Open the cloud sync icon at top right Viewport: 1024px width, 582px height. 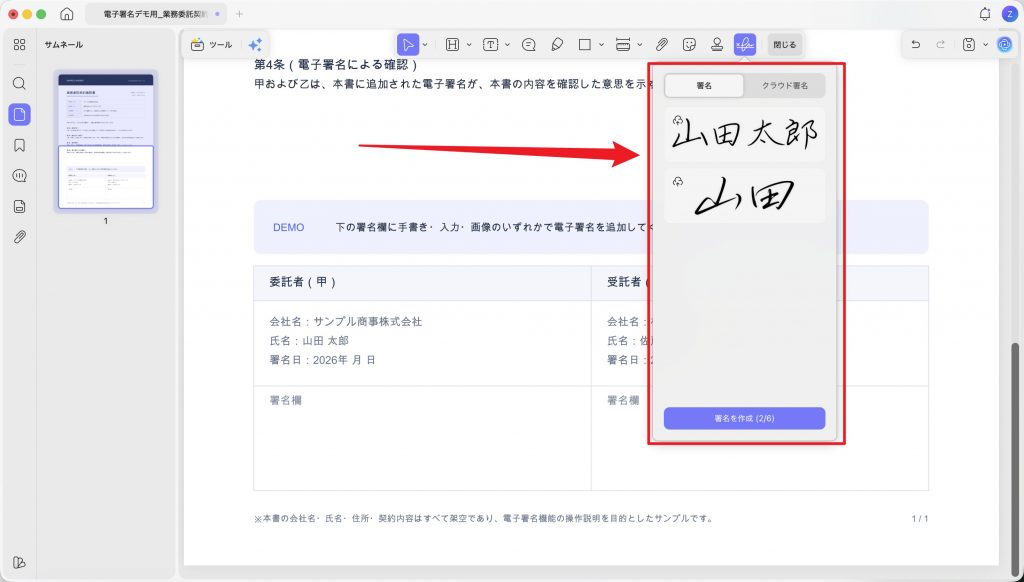coord(1004,44)
